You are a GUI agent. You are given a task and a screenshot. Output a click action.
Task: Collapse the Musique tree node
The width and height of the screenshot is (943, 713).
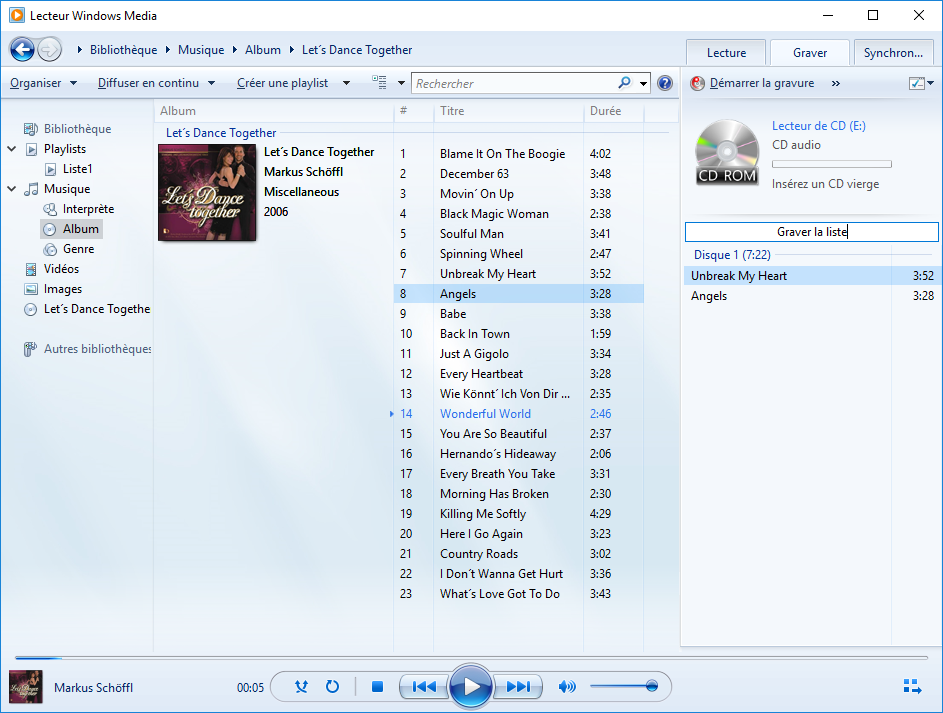click(x=11, y=189)
